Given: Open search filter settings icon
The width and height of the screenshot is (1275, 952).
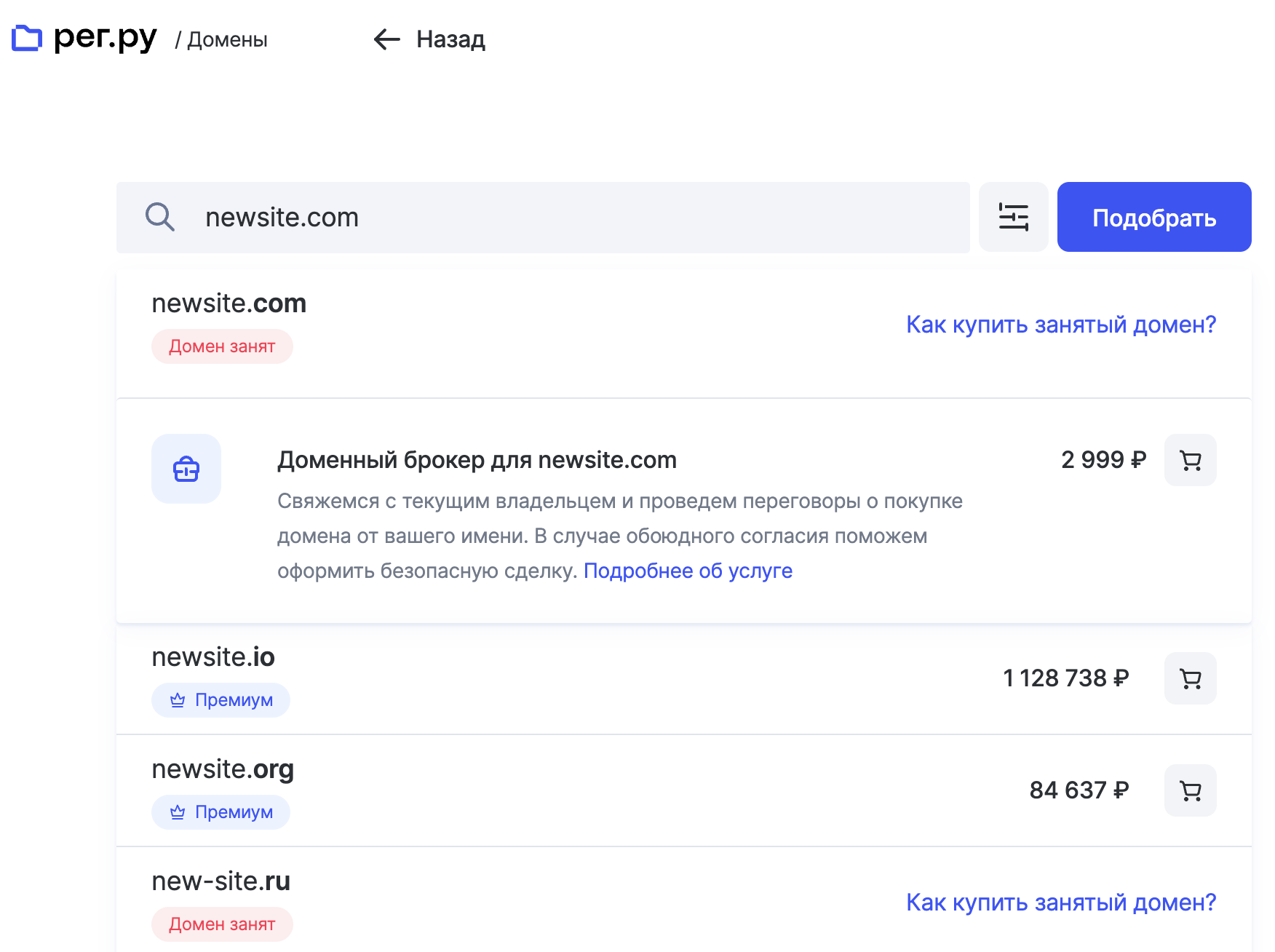Looking at the screenshot, I should pyautogui.click(x=1013, y=217).
